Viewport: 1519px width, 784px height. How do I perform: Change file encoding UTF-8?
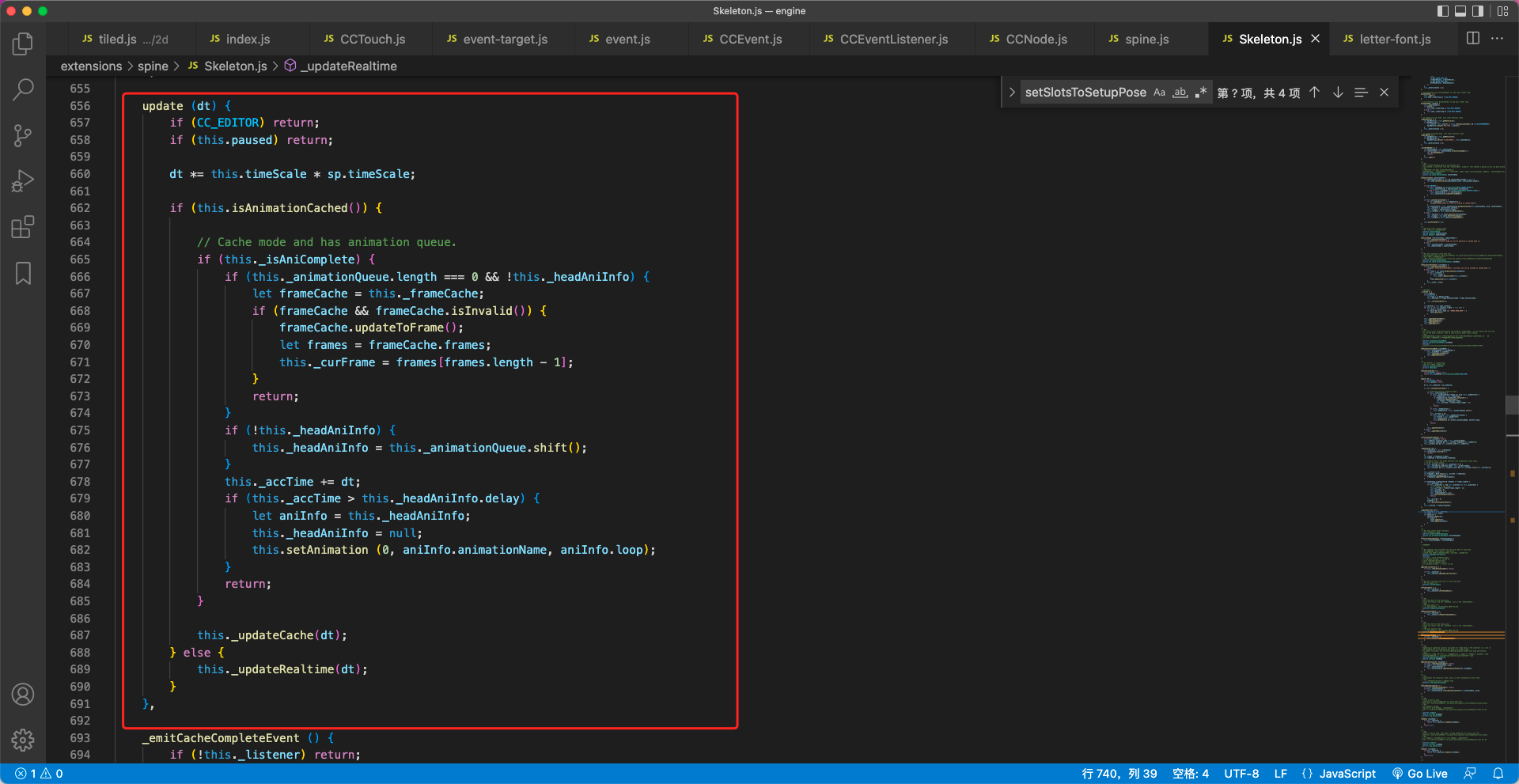click(x=1241, y=774)
